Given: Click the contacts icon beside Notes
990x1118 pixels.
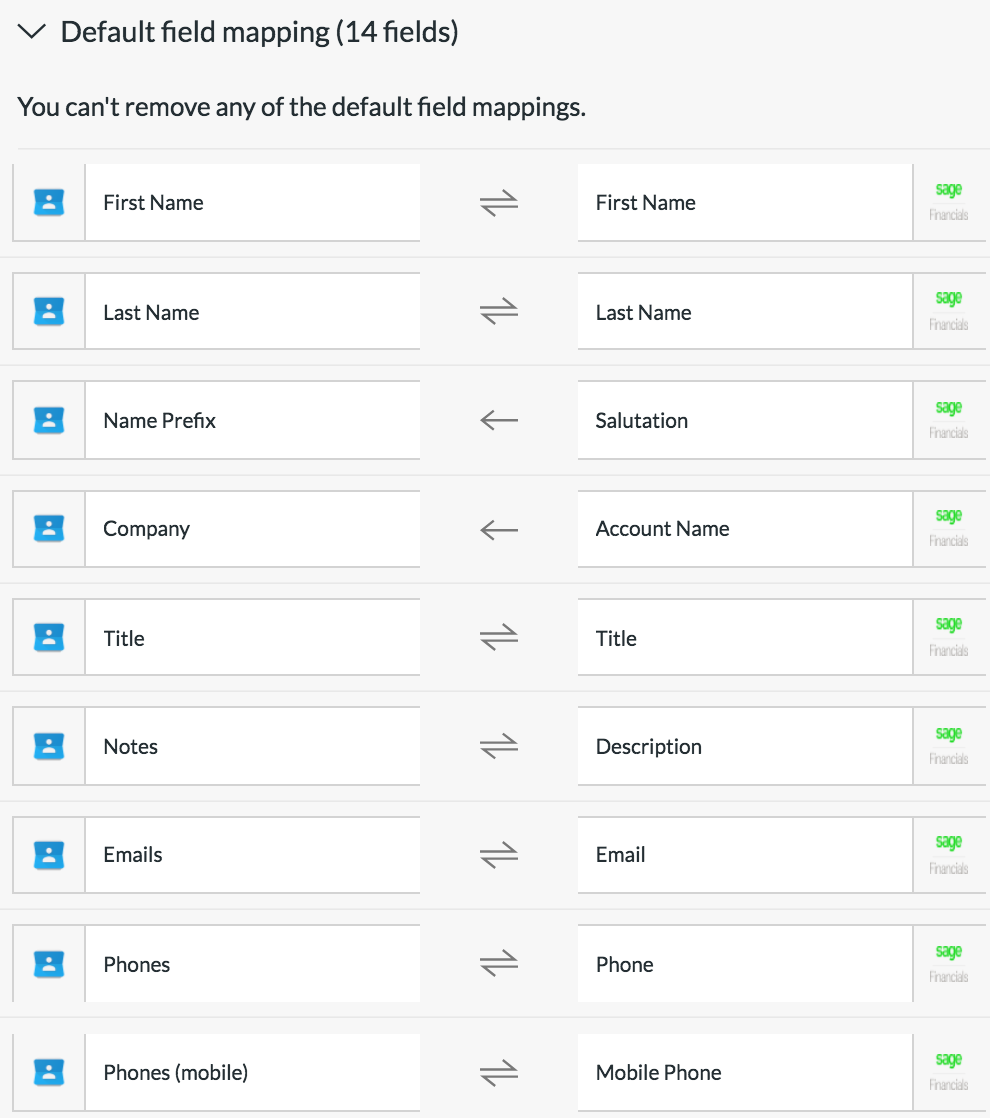Looking at the screenshot, I should pos(49,746).
